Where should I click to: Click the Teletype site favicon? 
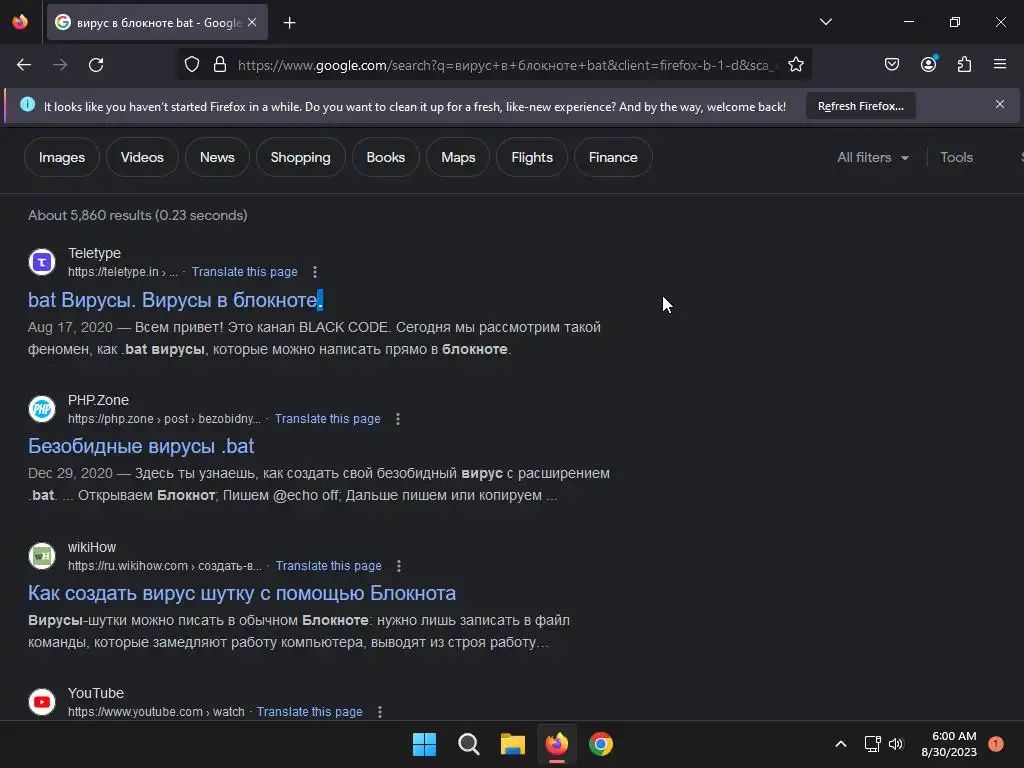click(42, 262)
